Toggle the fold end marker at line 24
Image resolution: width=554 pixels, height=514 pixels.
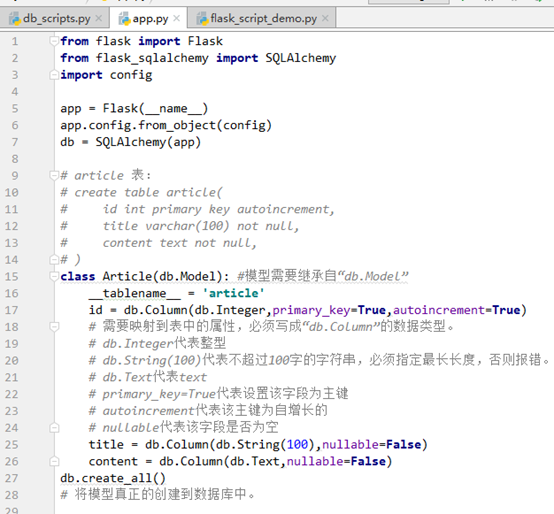pos(54,428)
